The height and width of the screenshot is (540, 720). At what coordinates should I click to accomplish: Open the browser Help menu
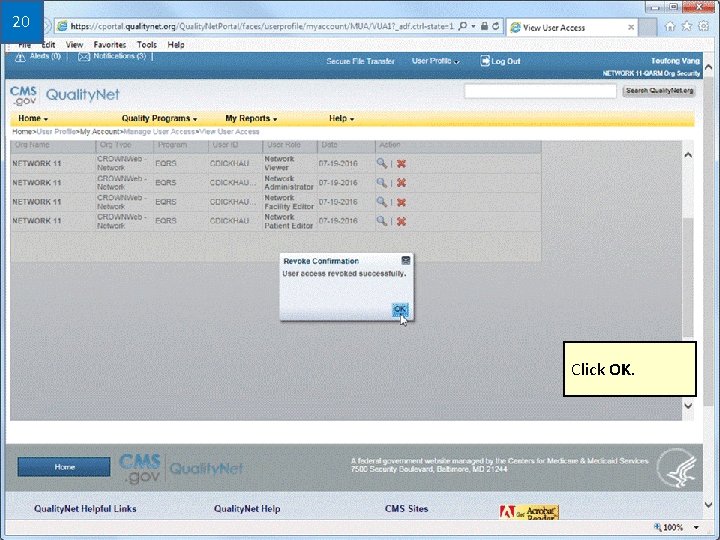tap(176, 45)
